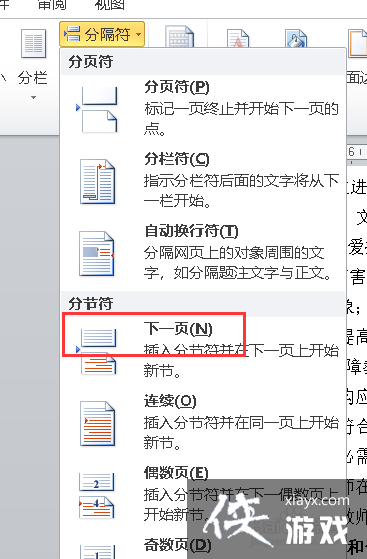Click the 分页符(P) page break icon
367x559 pixels.
tap(97, 109)
